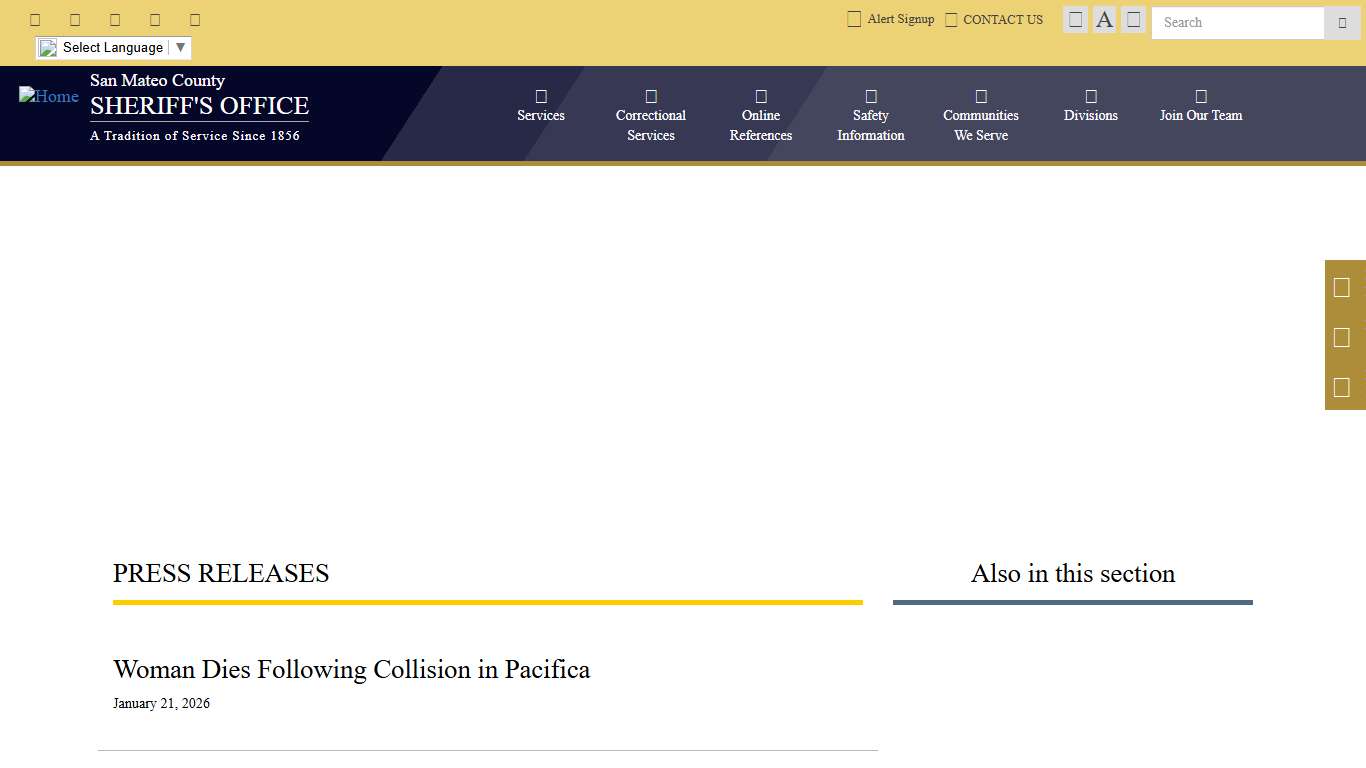Click the bottom icon on the right sidebar
This screenshot has height=768, width=1366.
[1344, 387]
